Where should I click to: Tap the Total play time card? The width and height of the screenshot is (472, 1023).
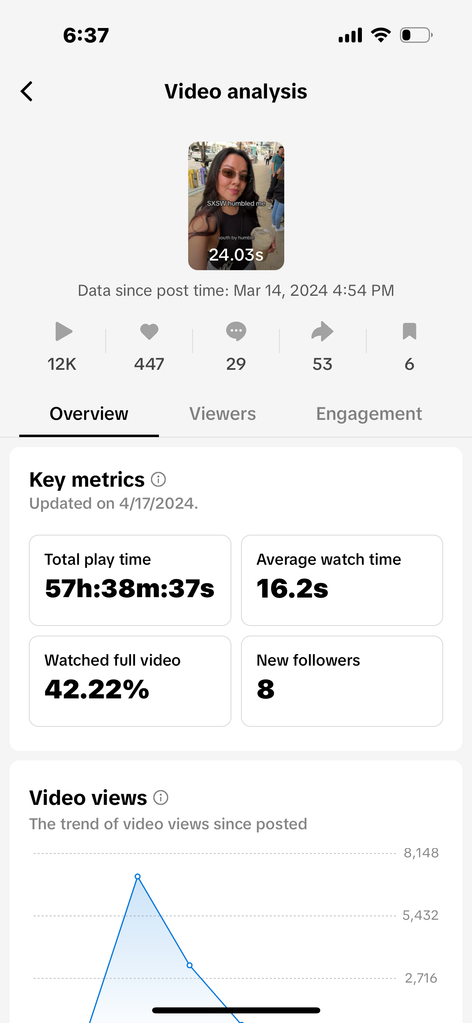point(130,580)
